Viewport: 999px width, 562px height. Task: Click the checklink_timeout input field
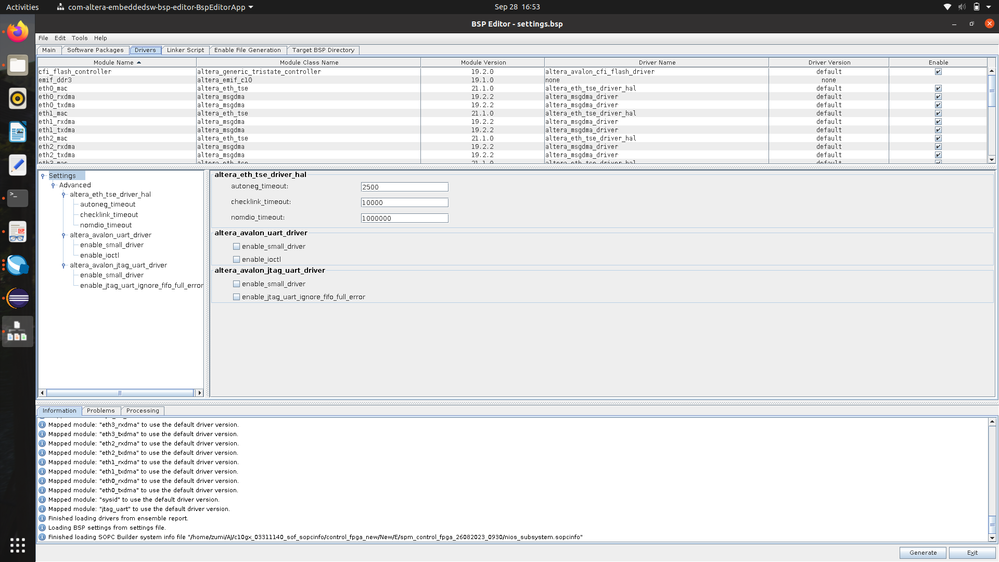(x=405, y=202)
